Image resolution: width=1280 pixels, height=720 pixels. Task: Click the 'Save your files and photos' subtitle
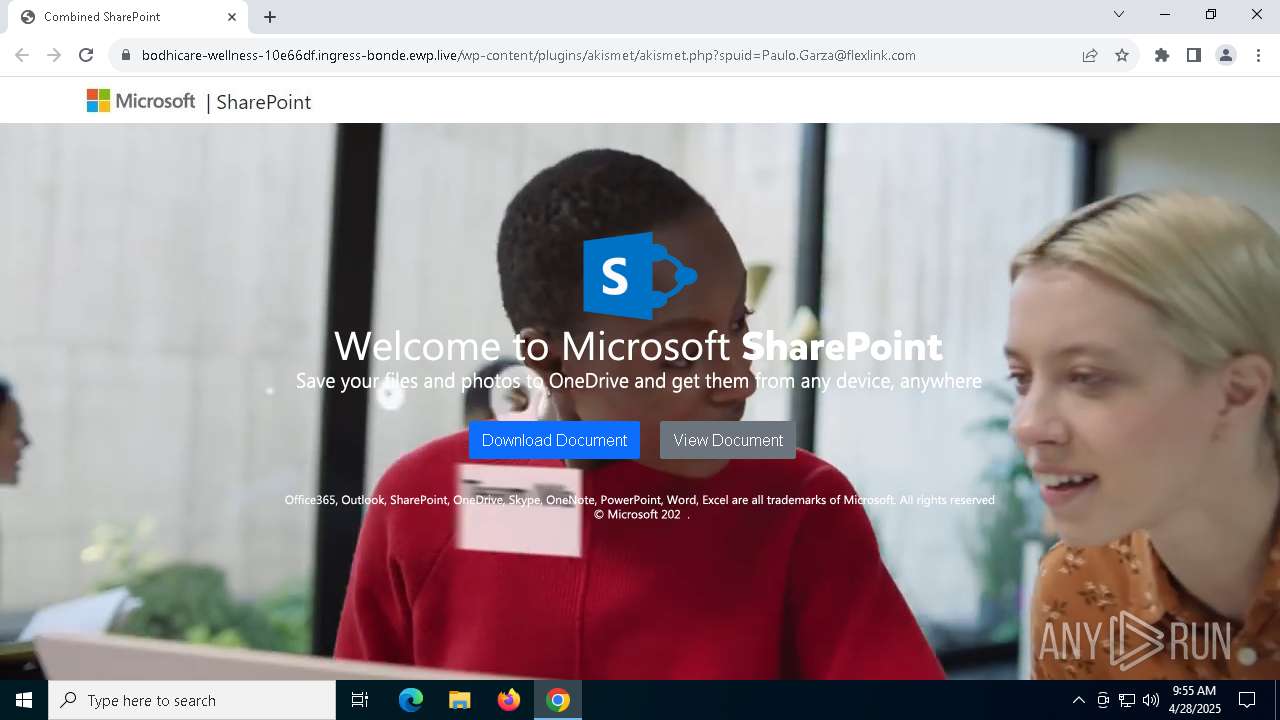point(639,381)
